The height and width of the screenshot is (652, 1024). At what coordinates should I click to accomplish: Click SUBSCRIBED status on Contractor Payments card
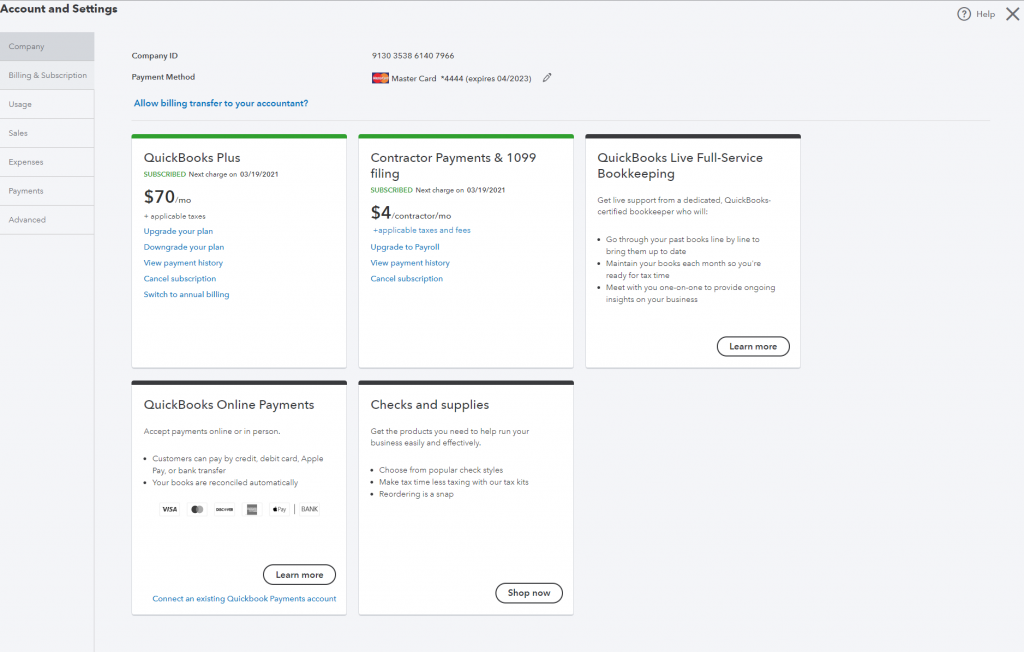pos(391,190)
